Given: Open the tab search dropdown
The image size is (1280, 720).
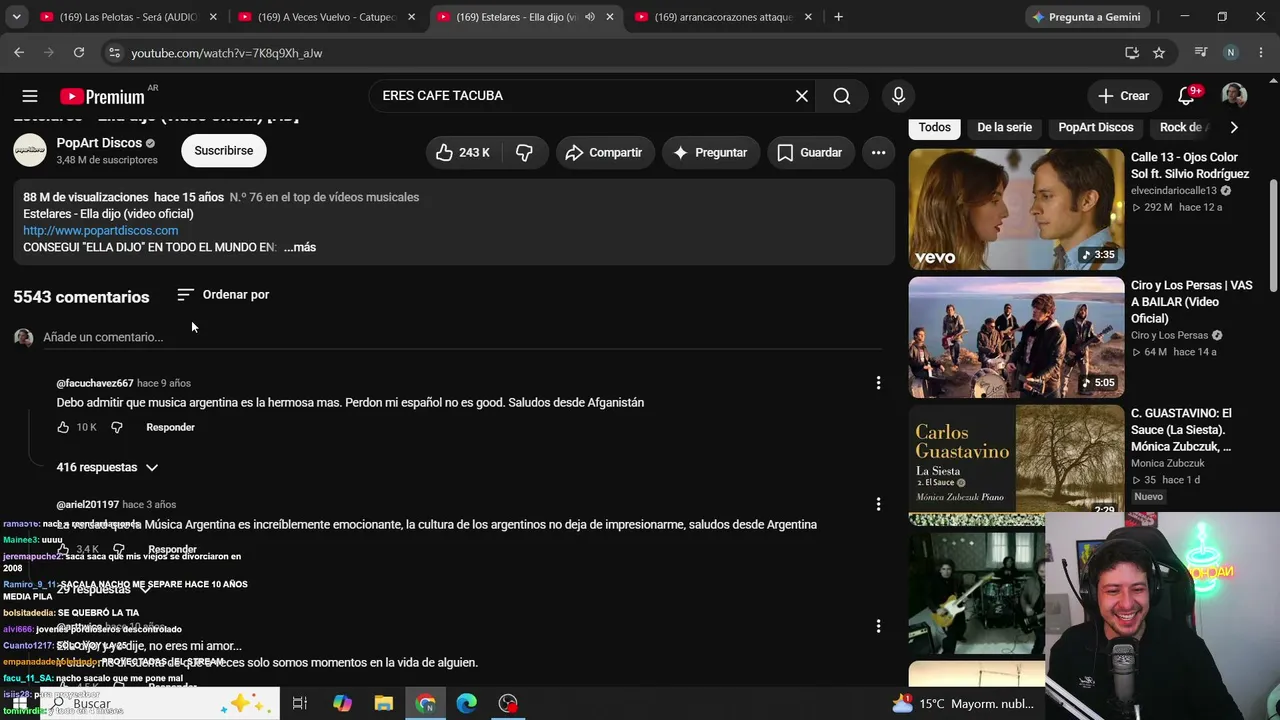Looking at the screenshot, I should click(x=16, y=17).
